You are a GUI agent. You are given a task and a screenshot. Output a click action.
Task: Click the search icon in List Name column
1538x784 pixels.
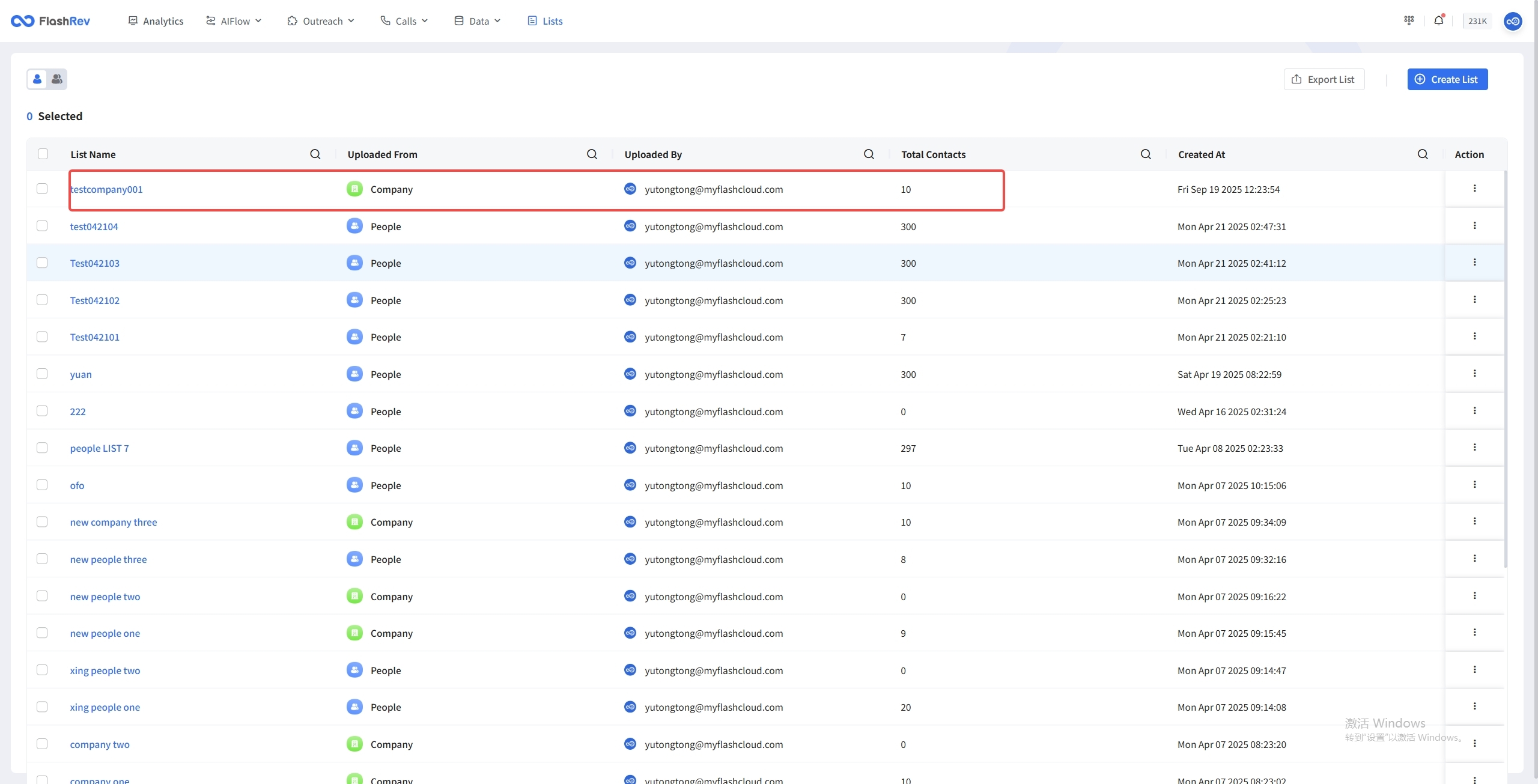[315, 154]
